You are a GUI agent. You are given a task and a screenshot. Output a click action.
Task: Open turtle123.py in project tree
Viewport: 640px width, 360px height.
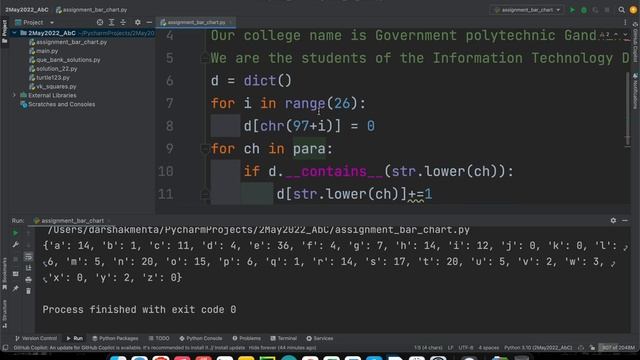[49, 78]
